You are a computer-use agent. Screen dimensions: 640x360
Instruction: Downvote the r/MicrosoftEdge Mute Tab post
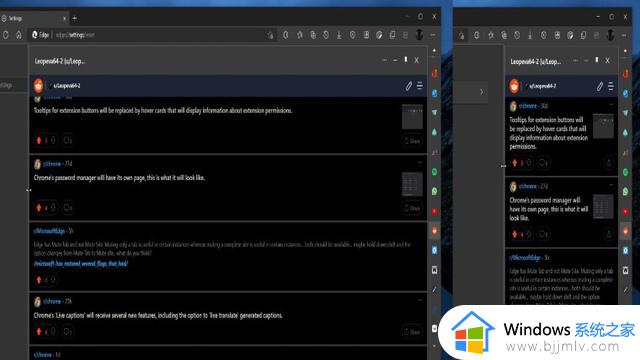coord(53,280)
